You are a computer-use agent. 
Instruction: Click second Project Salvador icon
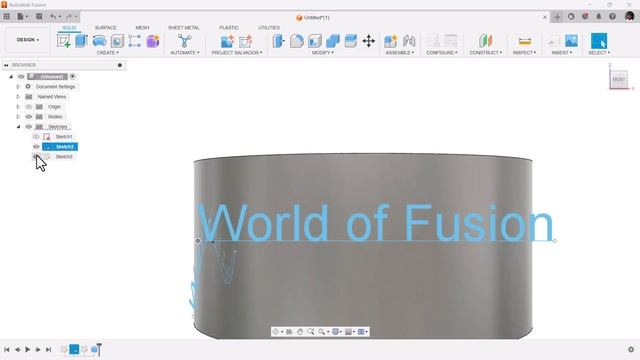246,41
